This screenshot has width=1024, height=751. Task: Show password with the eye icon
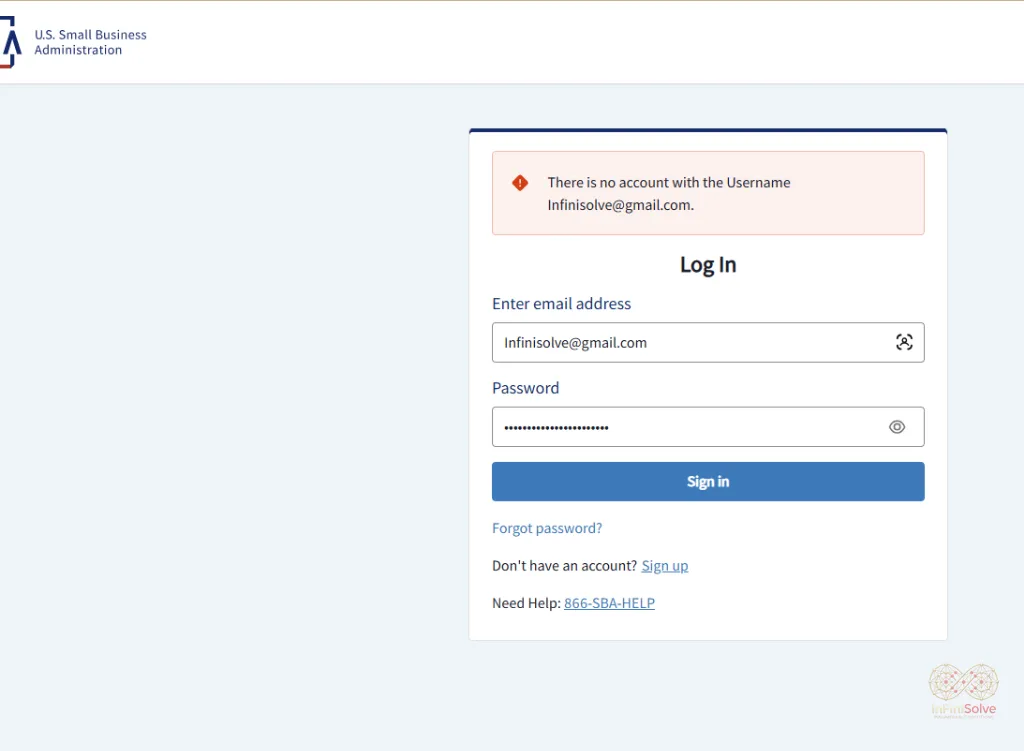tap(897, 427)
